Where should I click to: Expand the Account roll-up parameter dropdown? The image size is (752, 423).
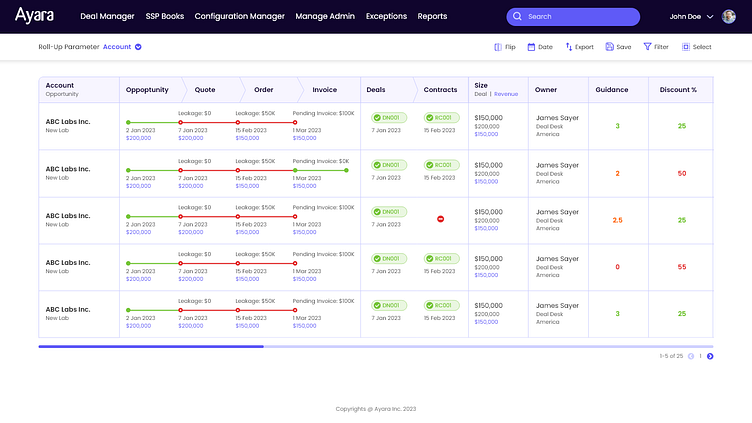138,47
